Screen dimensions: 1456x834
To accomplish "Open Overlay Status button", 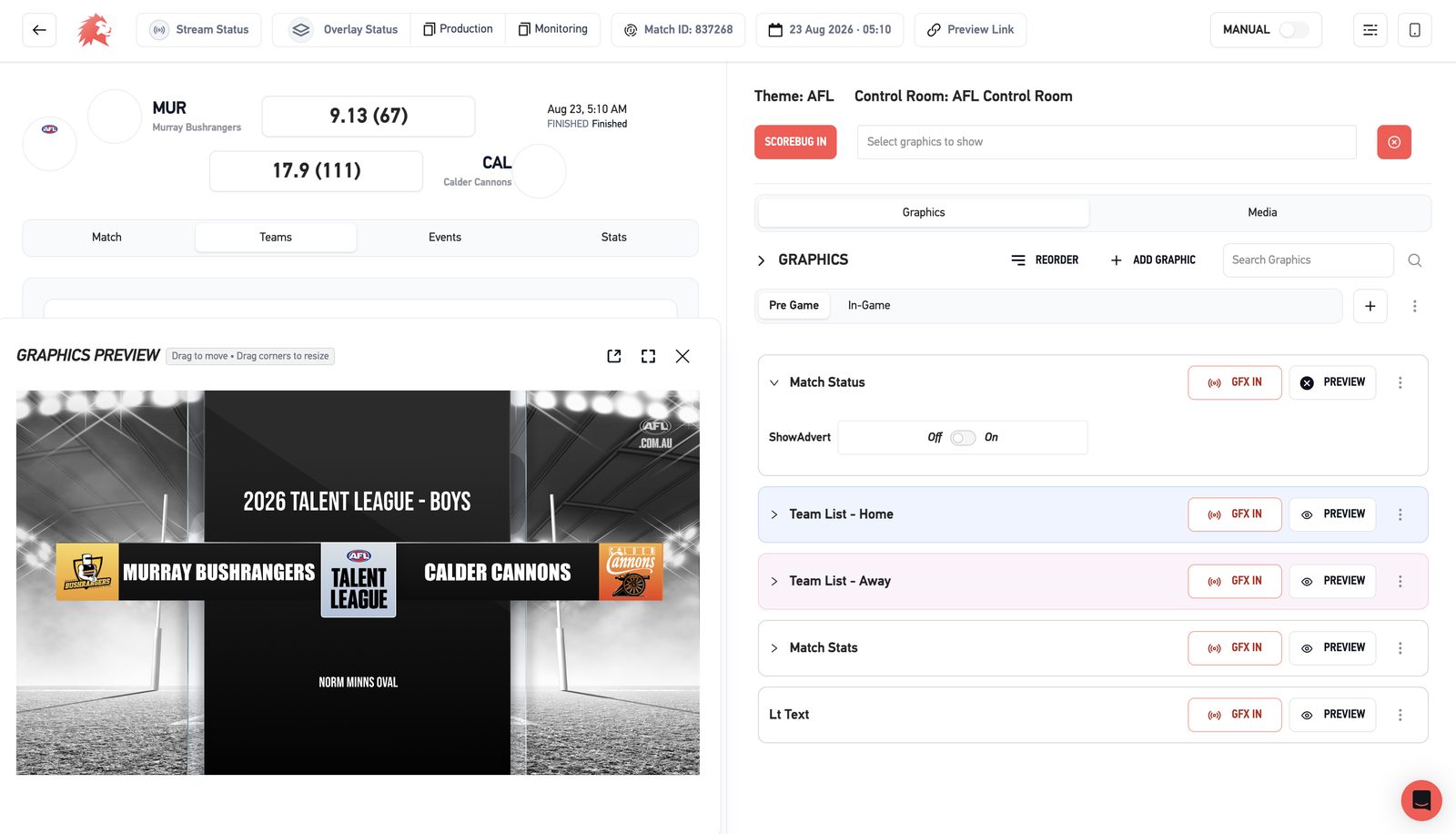I will click(x=344, y=30).
